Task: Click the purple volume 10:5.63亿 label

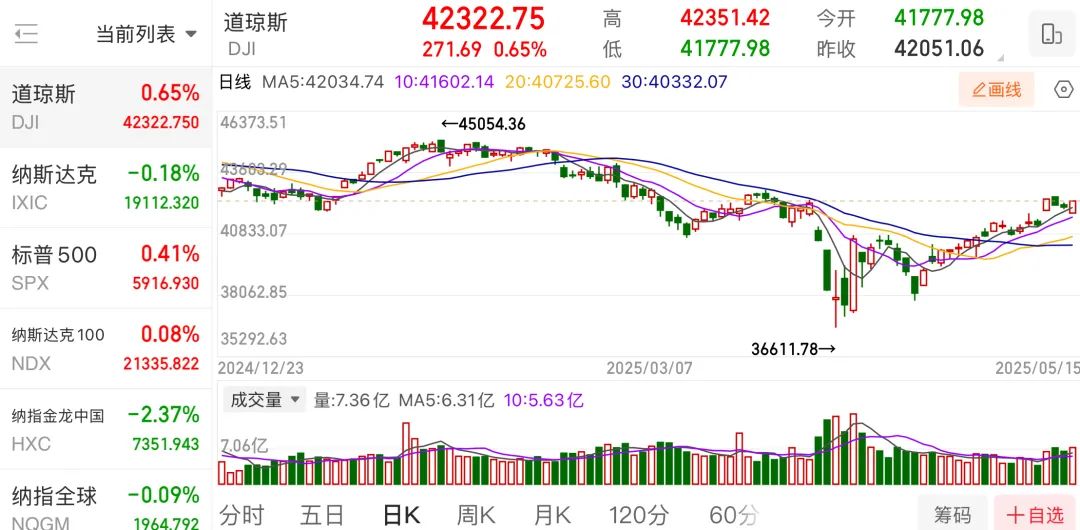Action: click(x=543, y=400)
